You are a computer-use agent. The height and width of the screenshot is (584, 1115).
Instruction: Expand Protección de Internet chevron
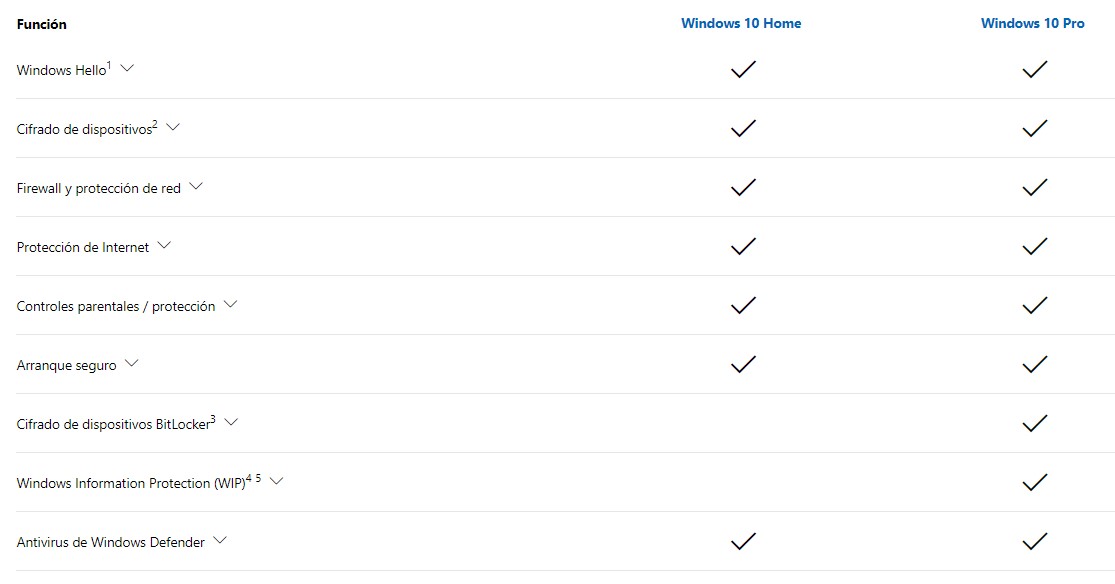click(x=164, y=245)
